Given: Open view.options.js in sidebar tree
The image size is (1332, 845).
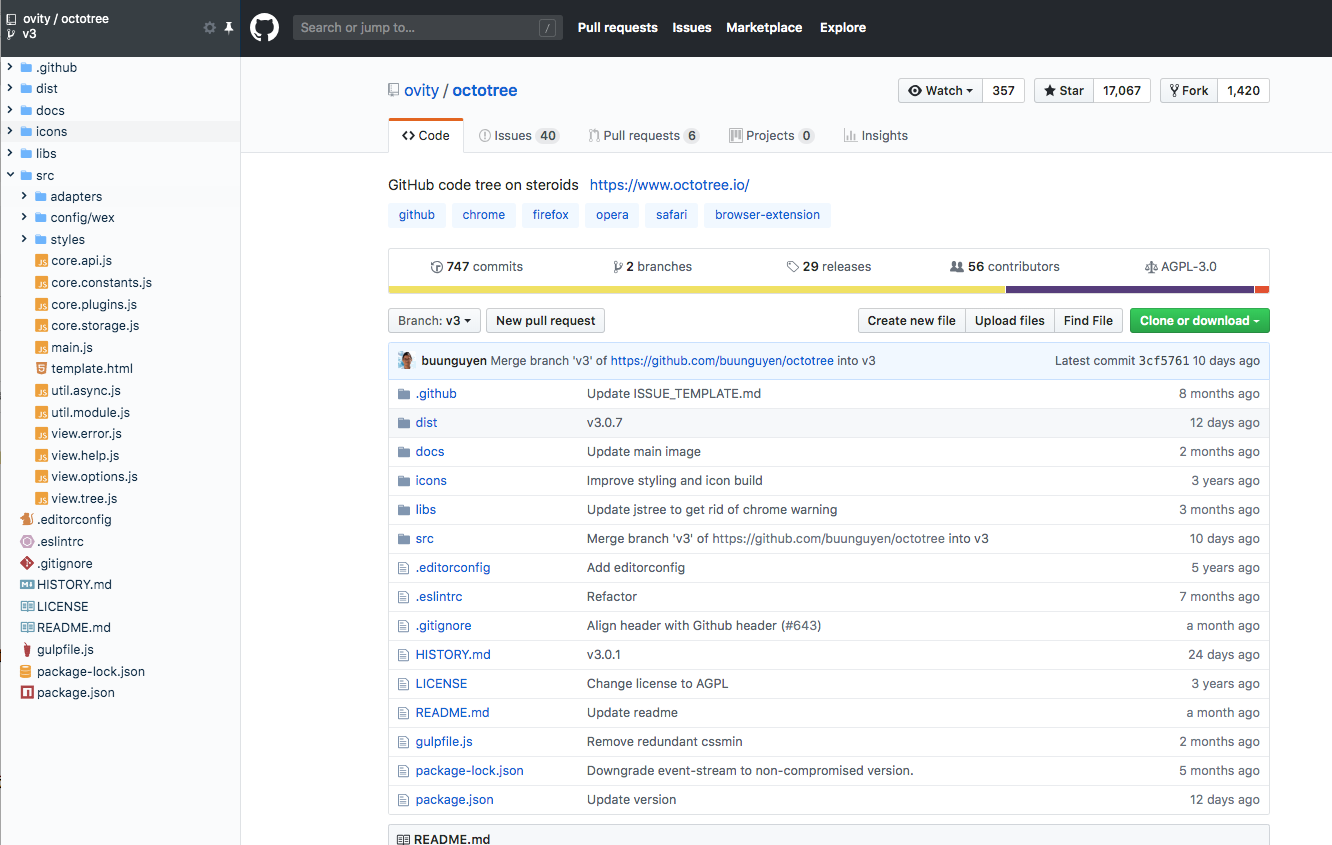Looking at the screenshot, I should pyautogui.click(x=94, y=477).
